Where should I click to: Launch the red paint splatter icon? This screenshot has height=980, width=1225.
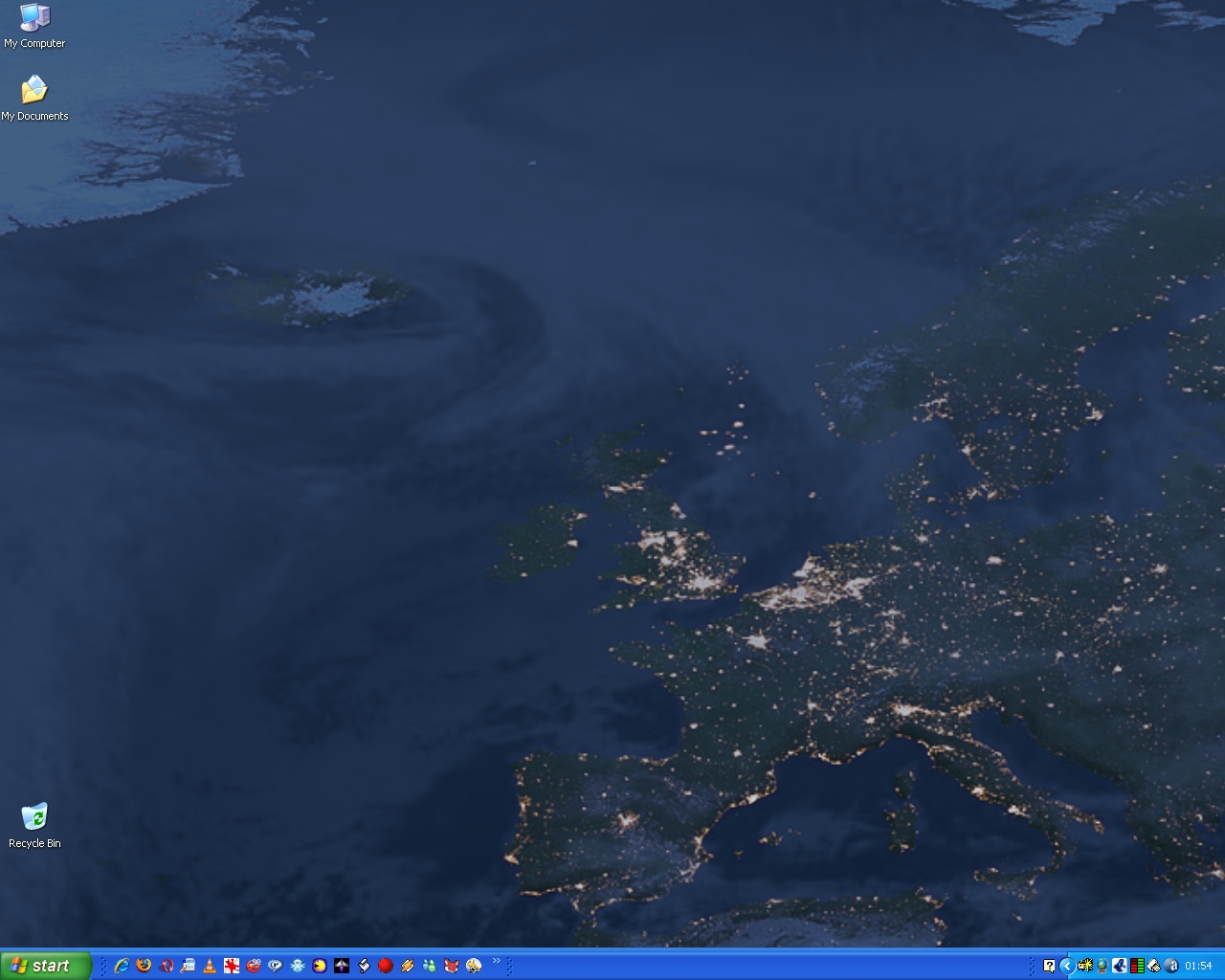(x=232, y=966)
